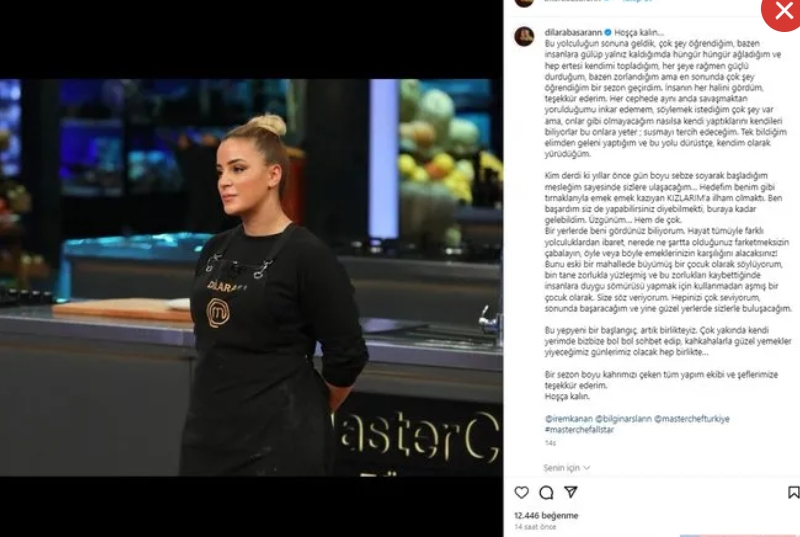Share the post via paper plane icon

tap(570, 492)
